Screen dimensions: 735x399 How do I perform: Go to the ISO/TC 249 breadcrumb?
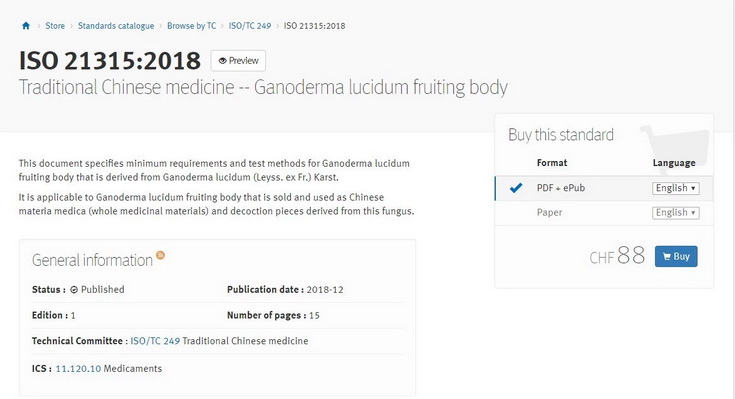[x=250, y=26]
